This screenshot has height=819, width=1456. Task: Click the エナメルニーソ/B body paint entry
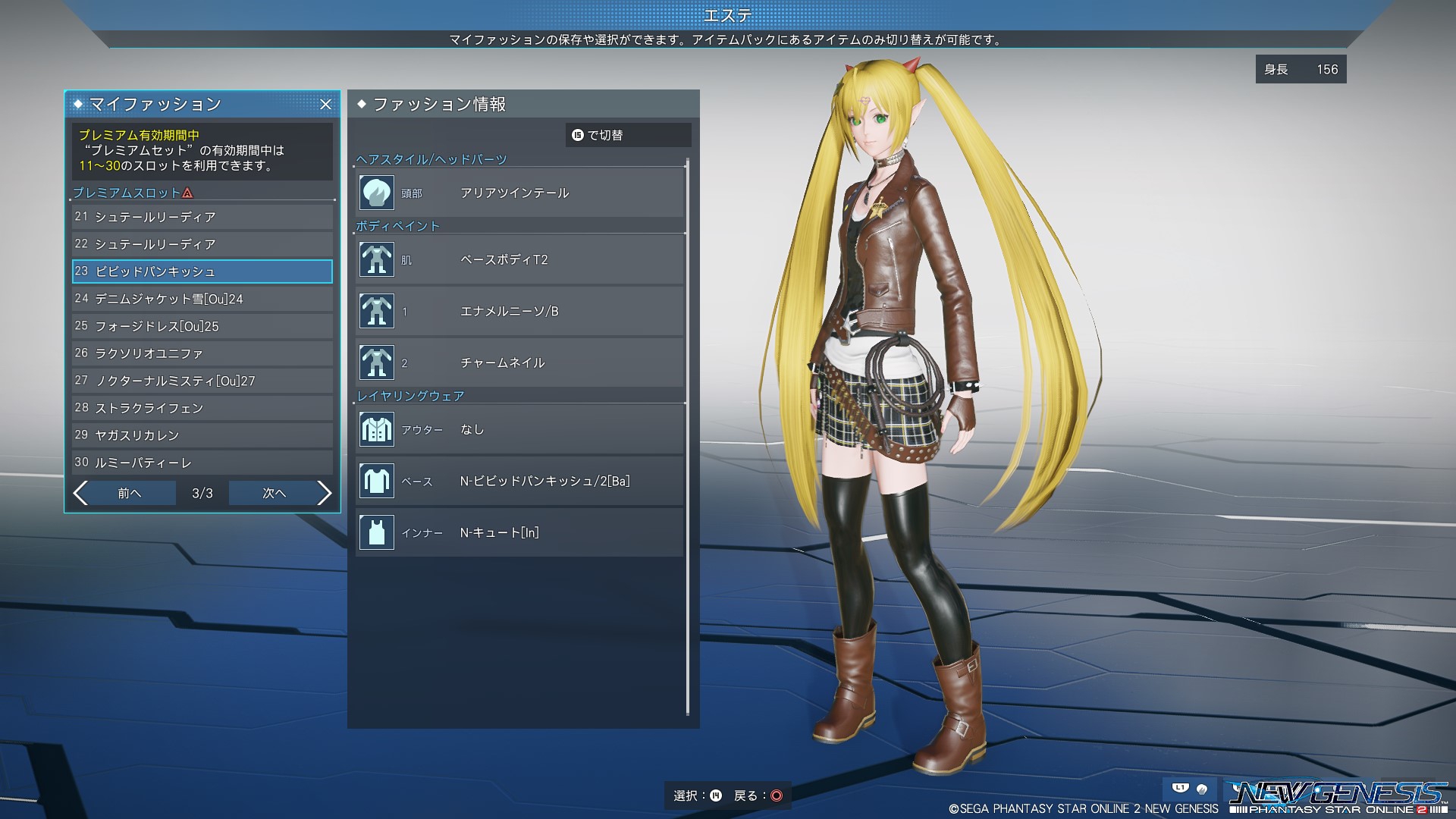pos(520,311)
